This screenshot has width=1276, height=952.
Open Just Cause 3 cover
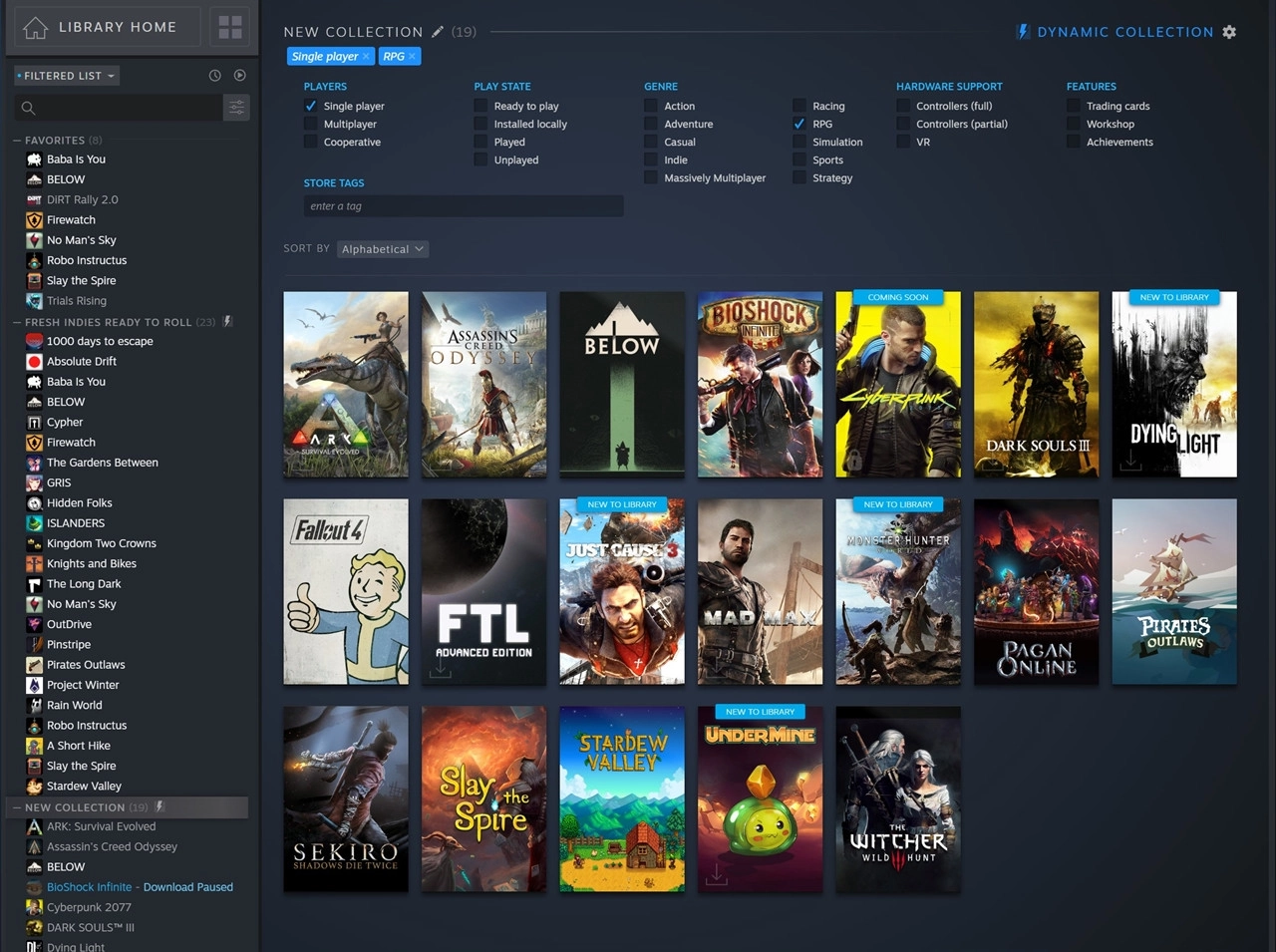click(622, 592)
